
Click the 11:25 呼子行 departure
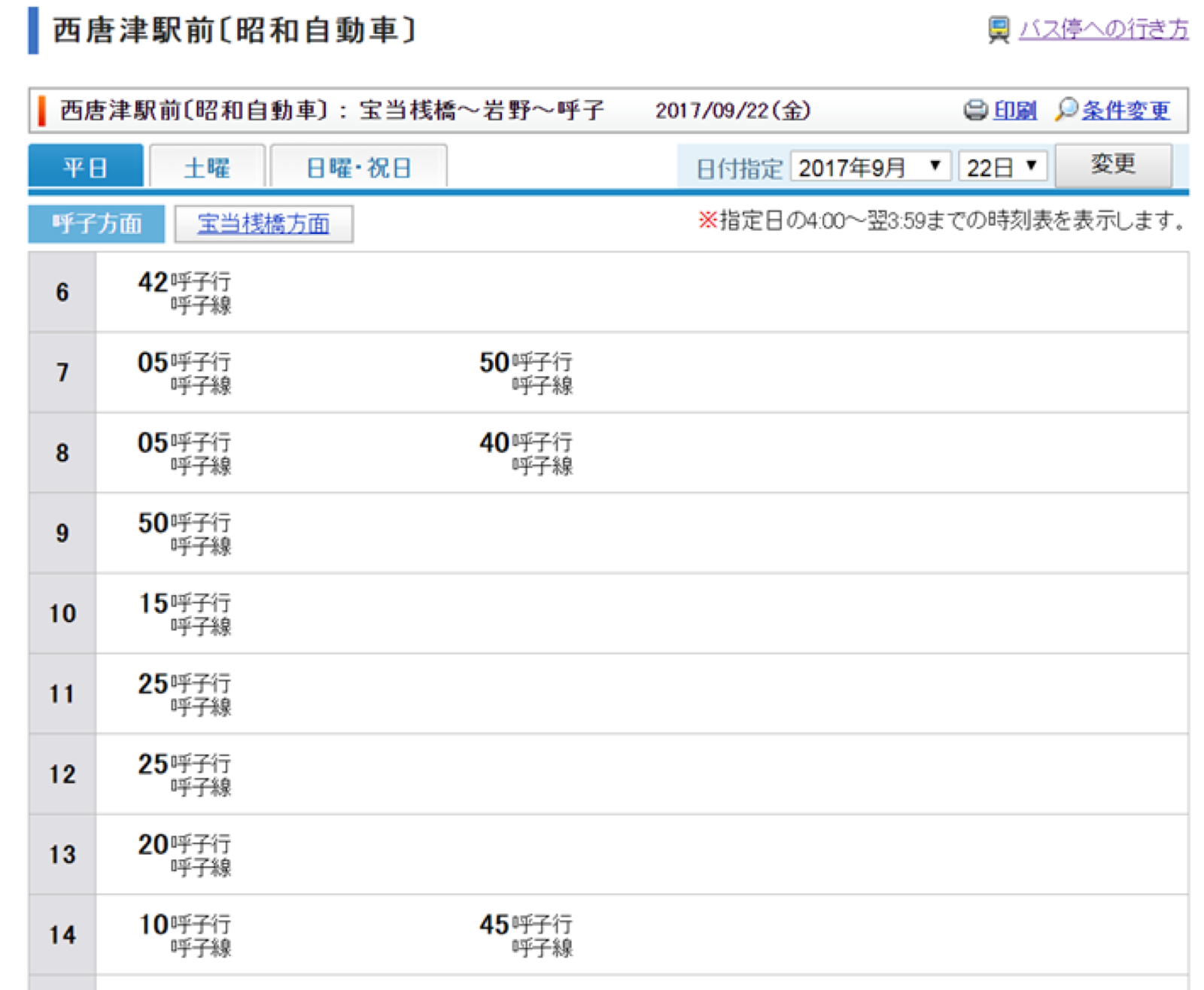coord(184,694)
